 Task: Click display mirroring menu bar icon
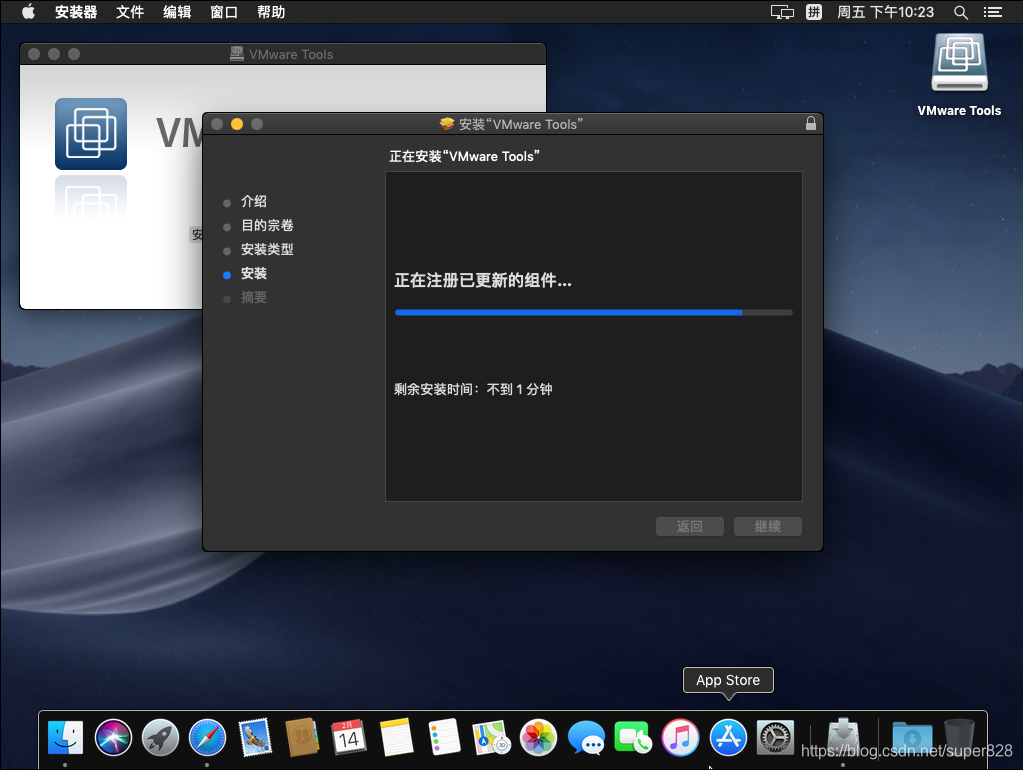tap(782, 12)
